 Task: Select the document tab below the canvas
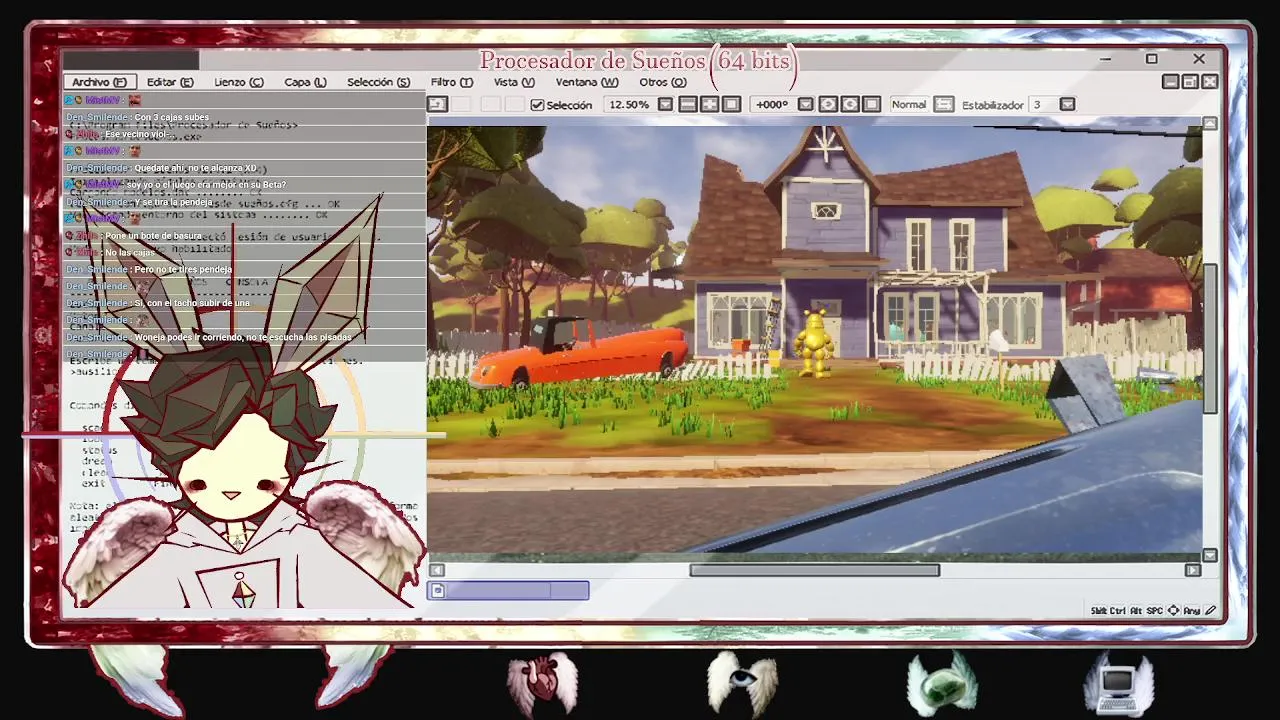(508, 591)
